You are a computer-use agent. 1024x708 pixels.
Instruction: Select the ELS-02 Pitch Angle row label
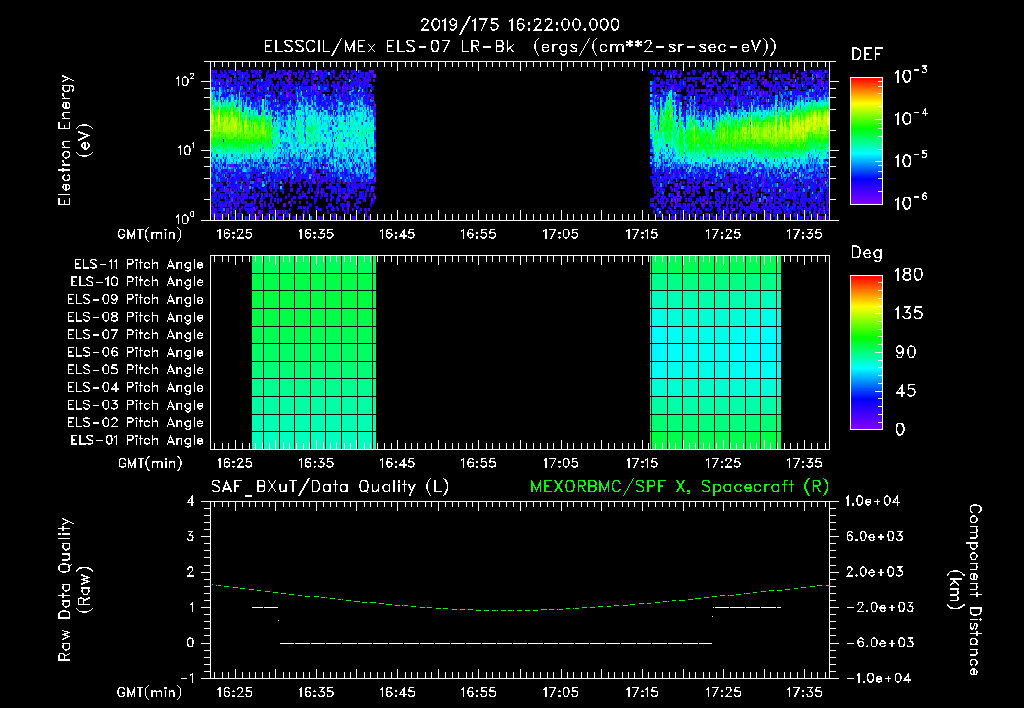click(136, 423)
